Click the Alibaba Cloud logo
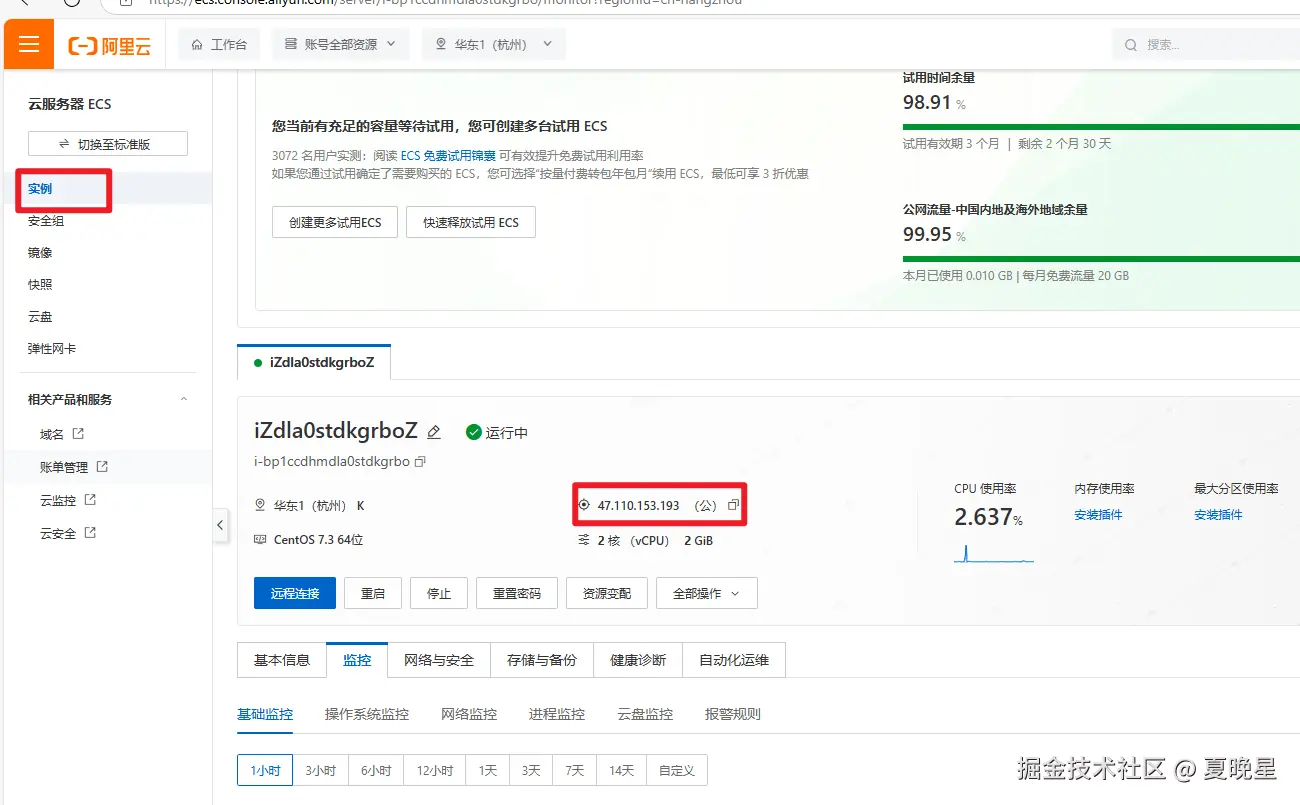Image resolution: width=1300 pixels, height=805 pixels. click(110, 45)
